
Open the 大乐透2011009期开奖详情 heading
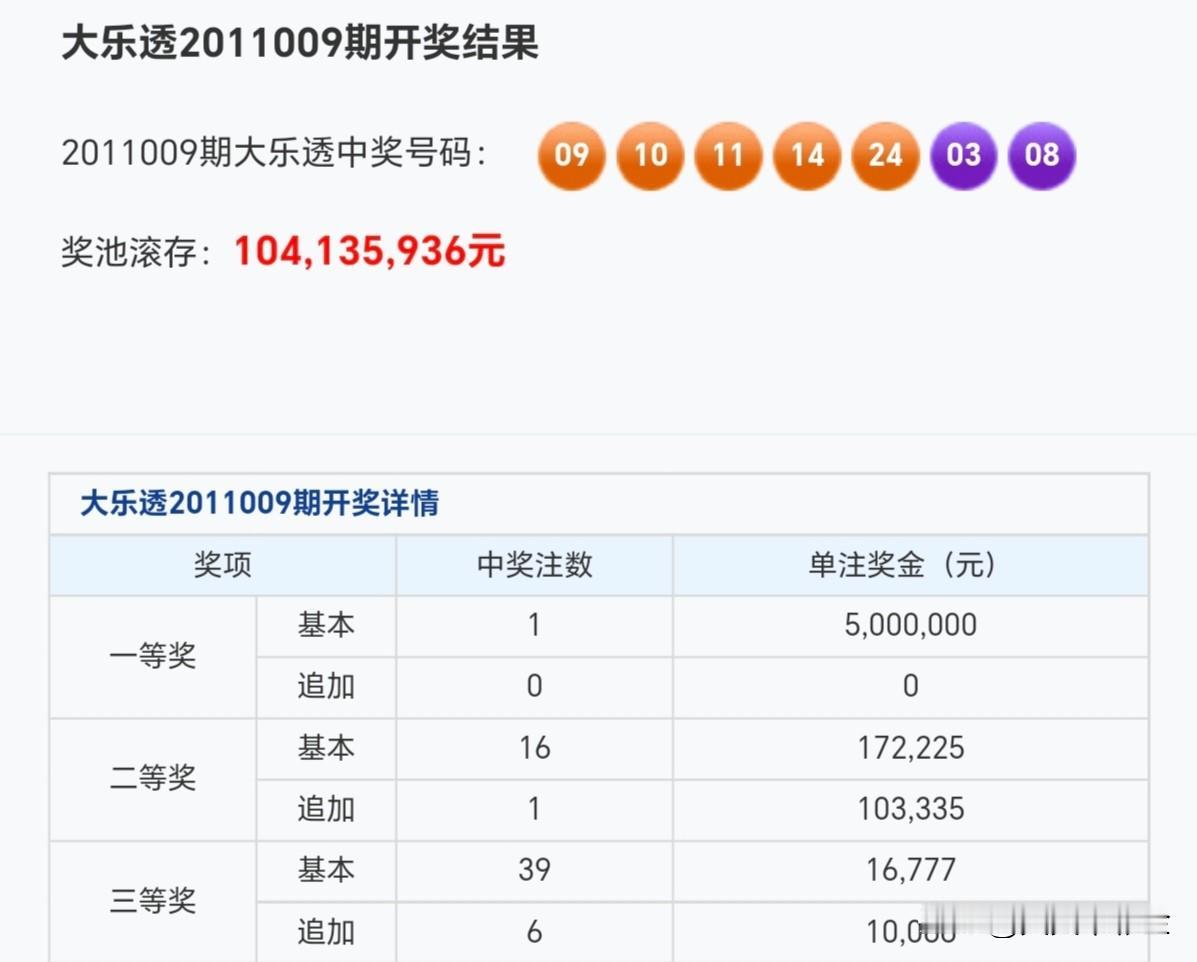(x=259, y=502)
